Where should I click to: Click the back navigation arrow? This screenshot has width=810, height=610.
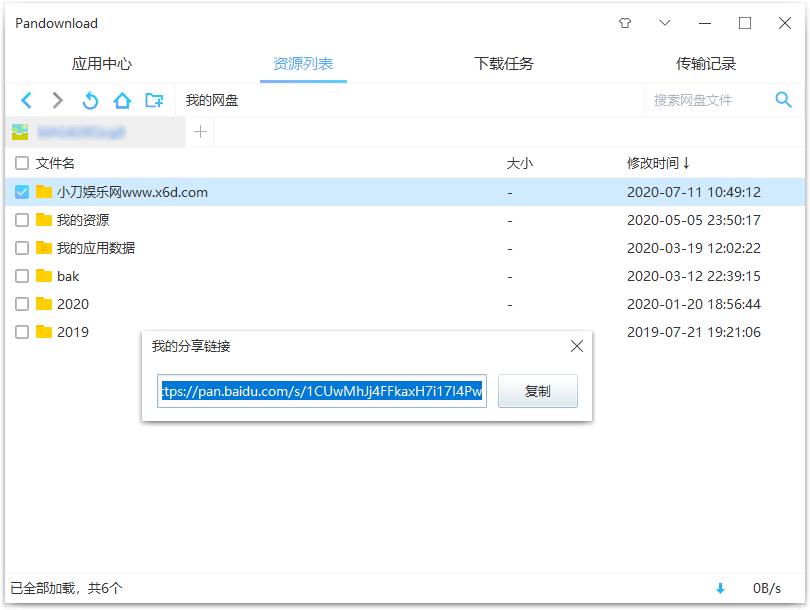click(x=27, y=100)
